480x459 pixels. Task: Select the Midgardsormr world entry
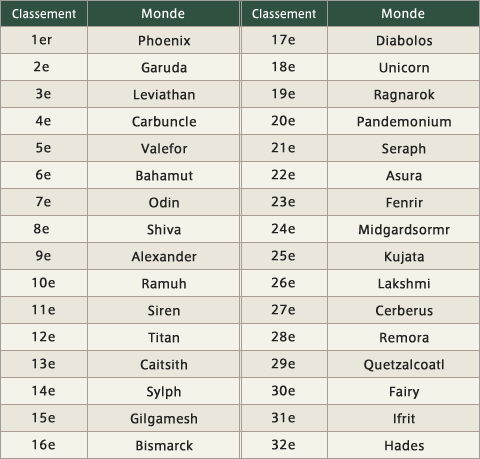coord(404,229)
